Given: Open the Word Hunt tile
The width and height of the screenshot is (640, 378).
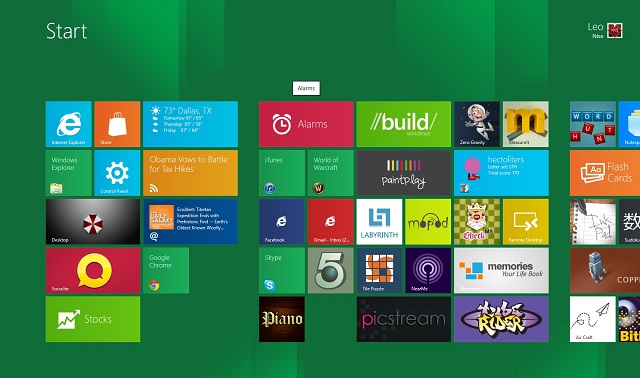Looking at the screenshot, I should click(593, 124).
